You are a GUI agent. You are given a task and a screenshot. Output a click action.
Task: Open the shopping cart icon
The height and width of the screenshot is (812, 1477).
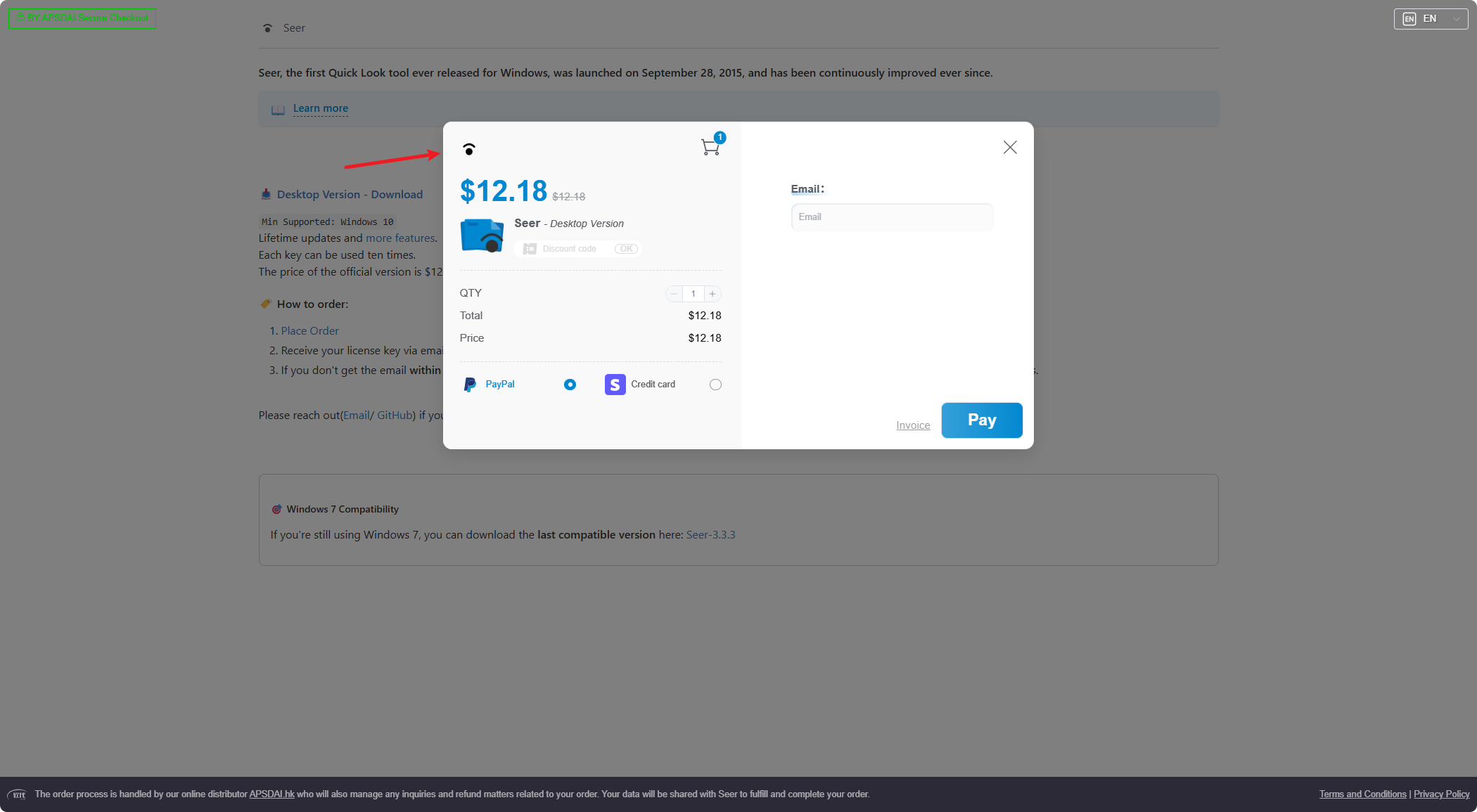point(710,147)
